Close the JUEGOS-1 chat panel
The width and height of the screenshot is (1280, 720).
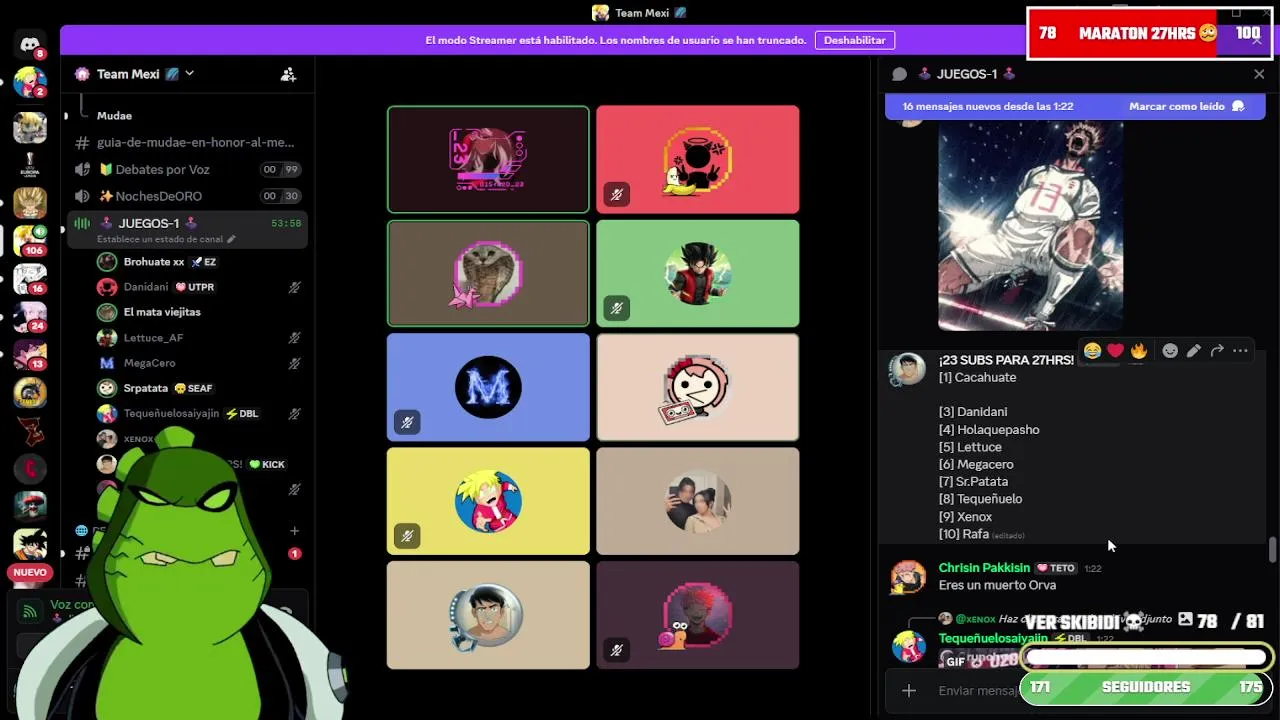pyautogui.click(x=1259, y=74)
